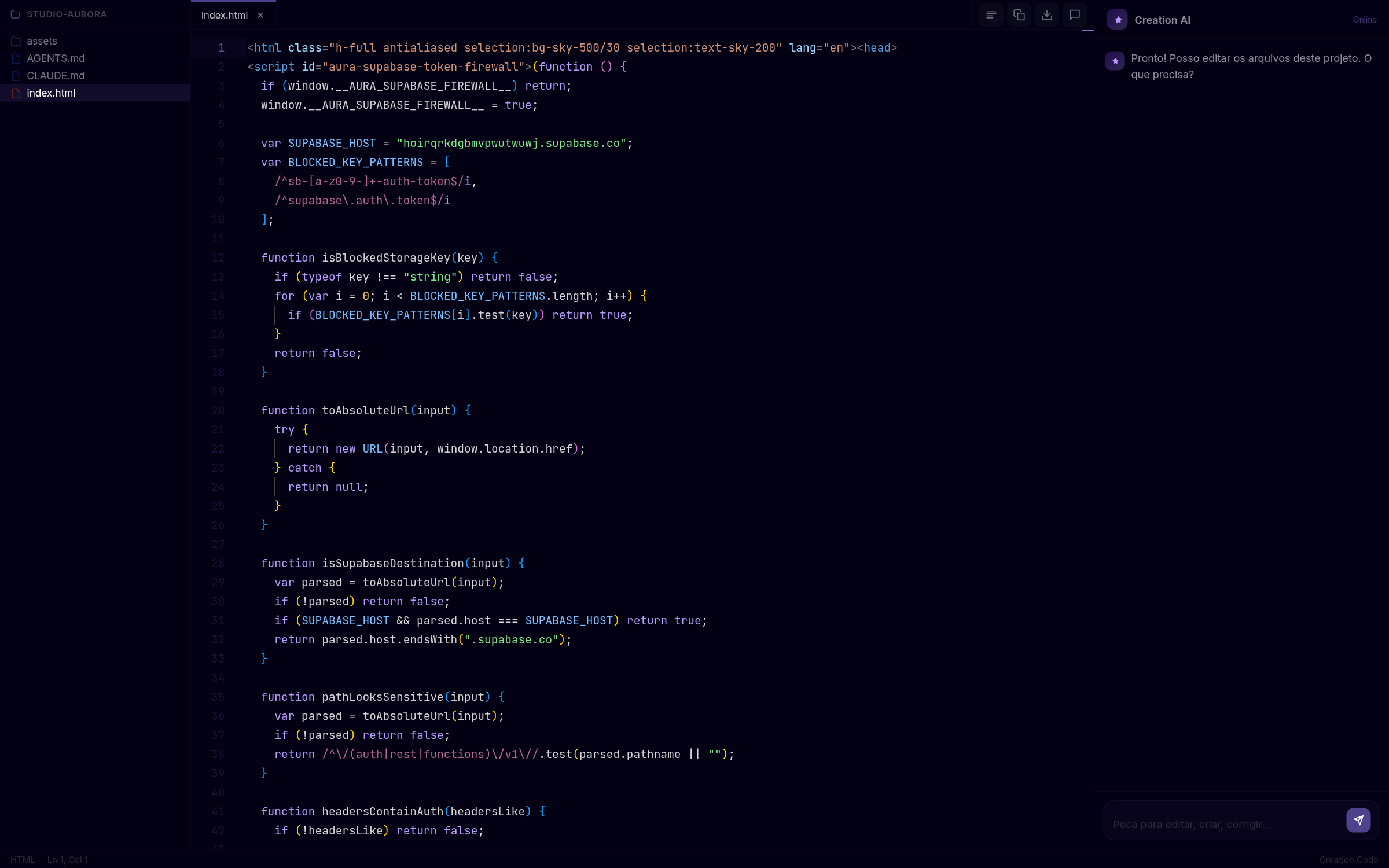This screenshot has width=1389, height=868.
Task: Copy code with the copy icon
Action: click(1019, 15)
